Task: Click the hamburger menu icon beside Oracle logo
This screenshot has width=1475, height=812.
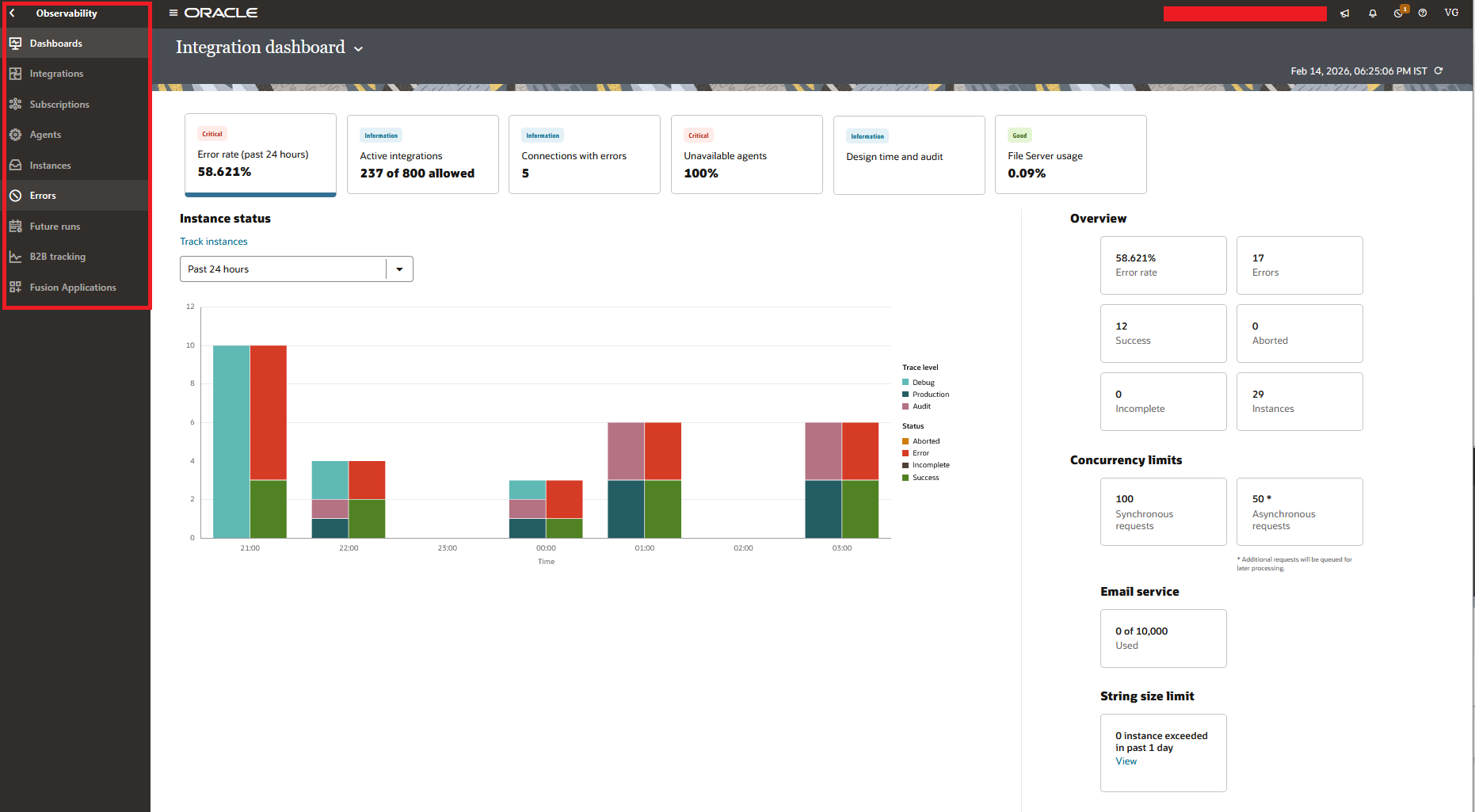Action: point(173,13)
